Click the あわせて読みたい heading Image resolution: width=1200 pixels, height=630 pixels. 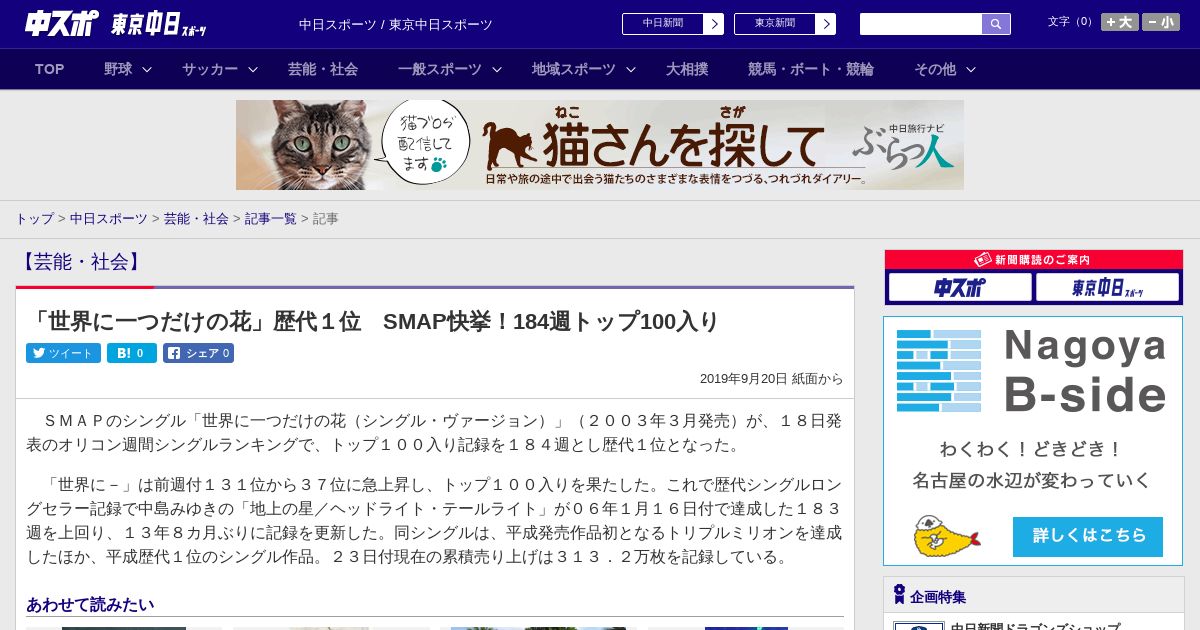click(x=90, y=605)
